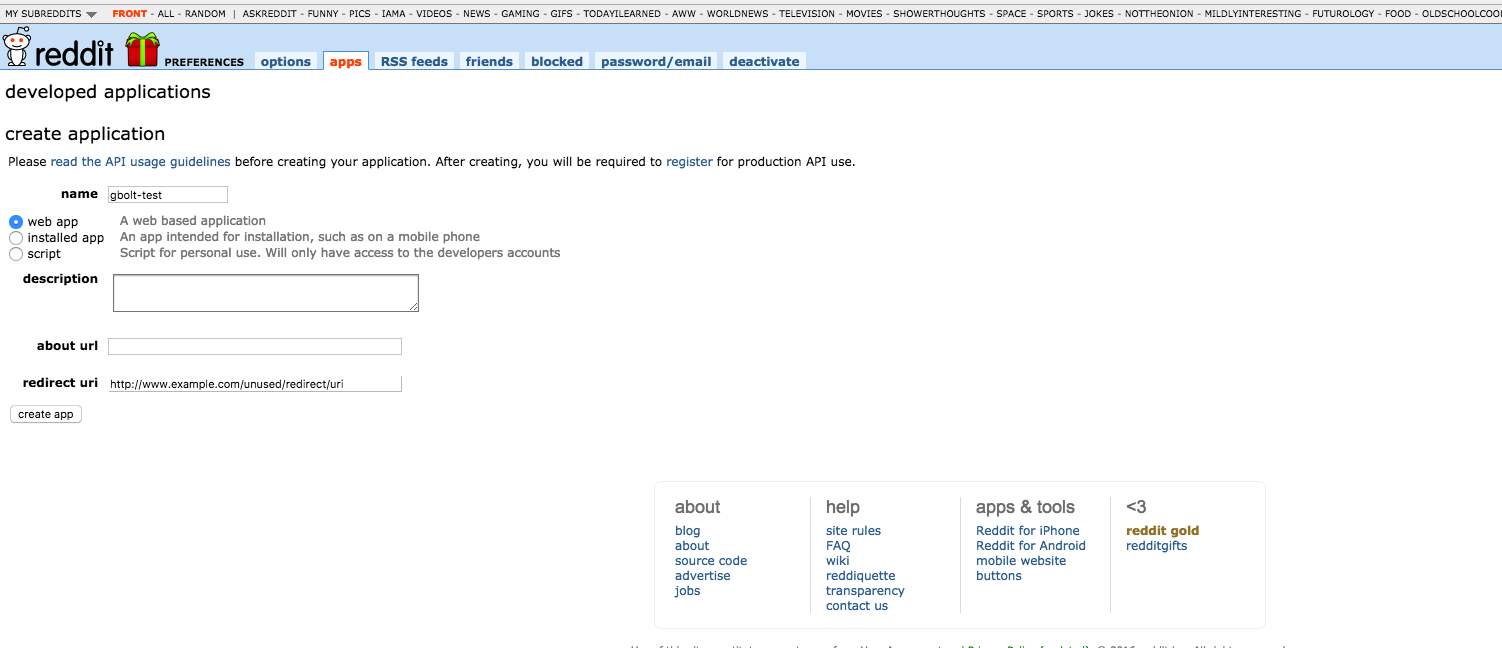The height and width of the screenshot is (648, 1502).
Task: Select the script radio button
Action: pos(16,254)
